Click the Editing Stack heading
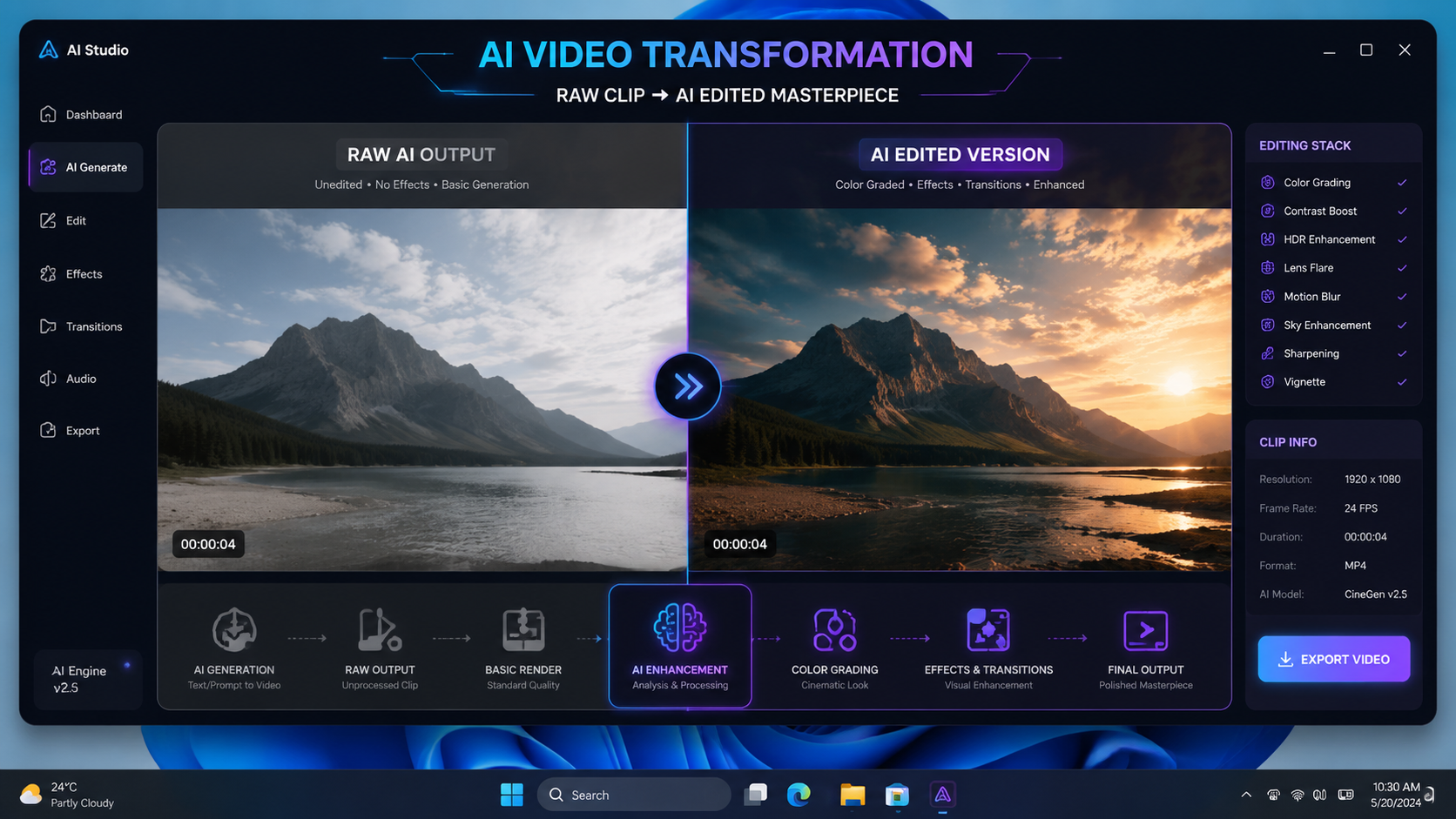The width and height of the screenshot is (1456, 819). 1305,145
